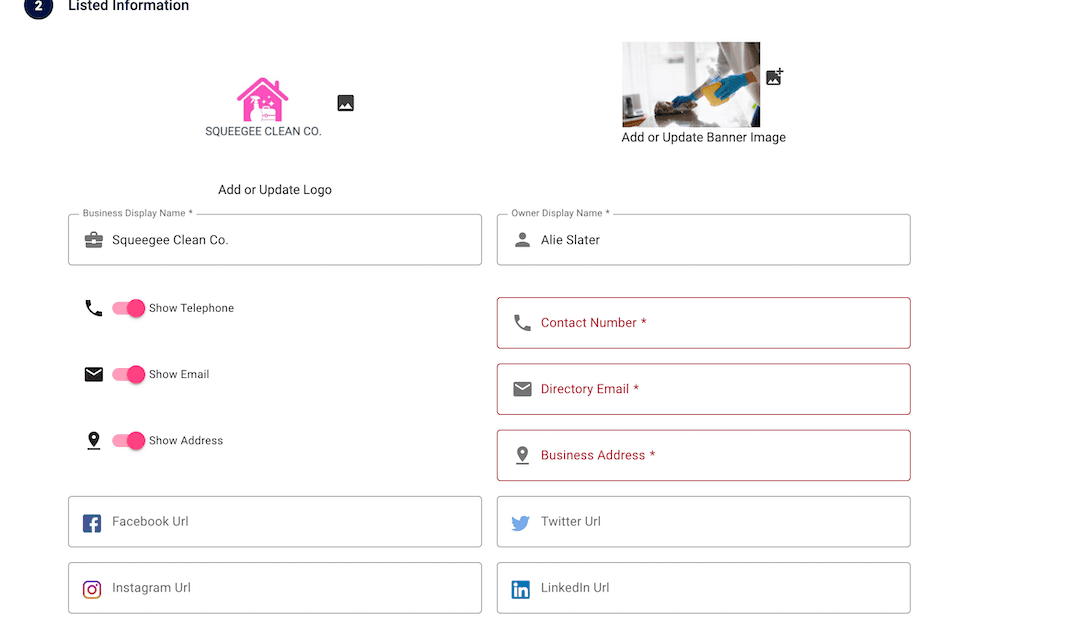This screenshot has height=621, width=1080.
Task: Turn off Show Address switch
Action: pyautogui.click(x=128, y=440)
